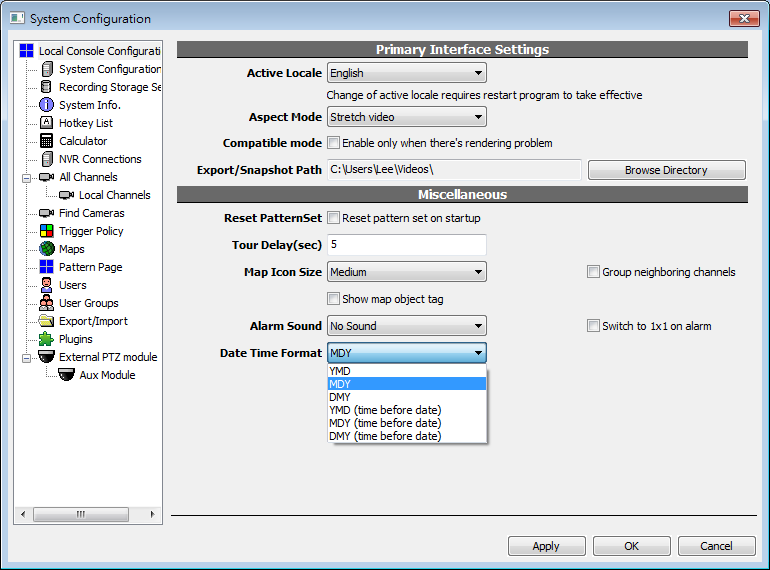This screenshot has width=770, height=570.
Task: Toggle Reset pattern set on startup
Action: coord(333,218)
